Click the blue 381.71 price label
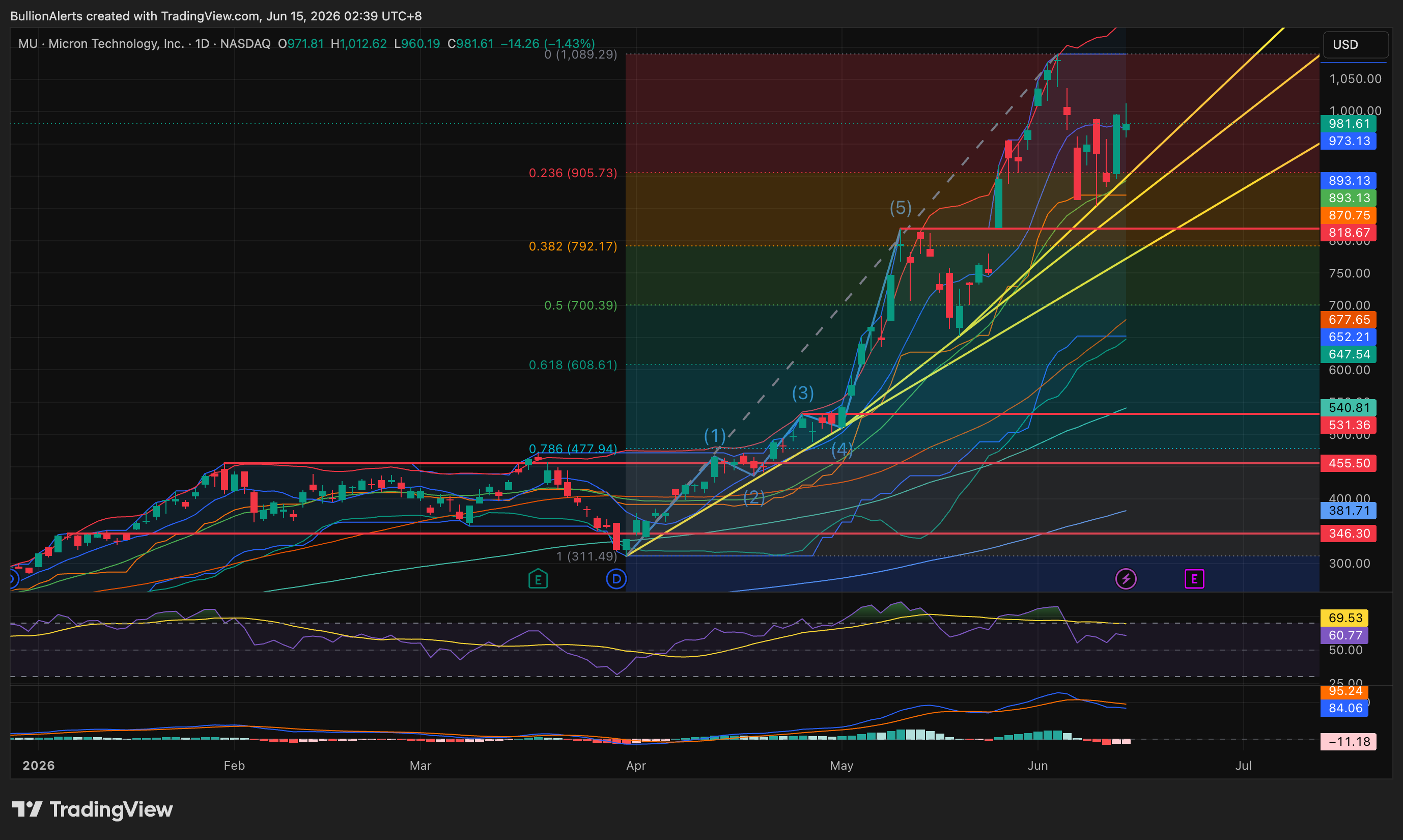 (x=1349, y=511)
